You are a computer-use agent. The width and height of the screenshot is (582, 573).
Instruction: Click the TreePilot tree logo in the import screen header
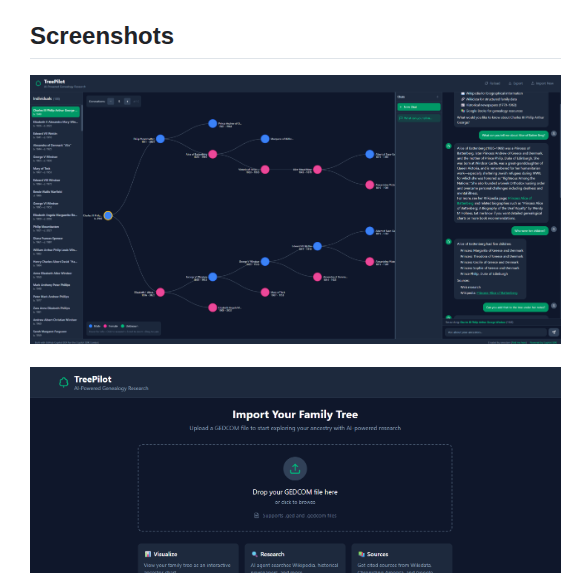[63, 382]
